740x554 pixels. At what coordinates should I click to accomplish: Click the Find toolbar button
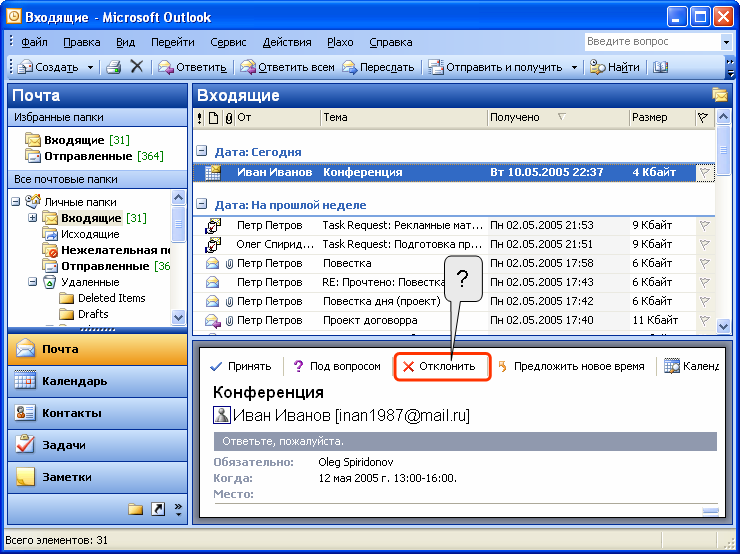point(614,67)
